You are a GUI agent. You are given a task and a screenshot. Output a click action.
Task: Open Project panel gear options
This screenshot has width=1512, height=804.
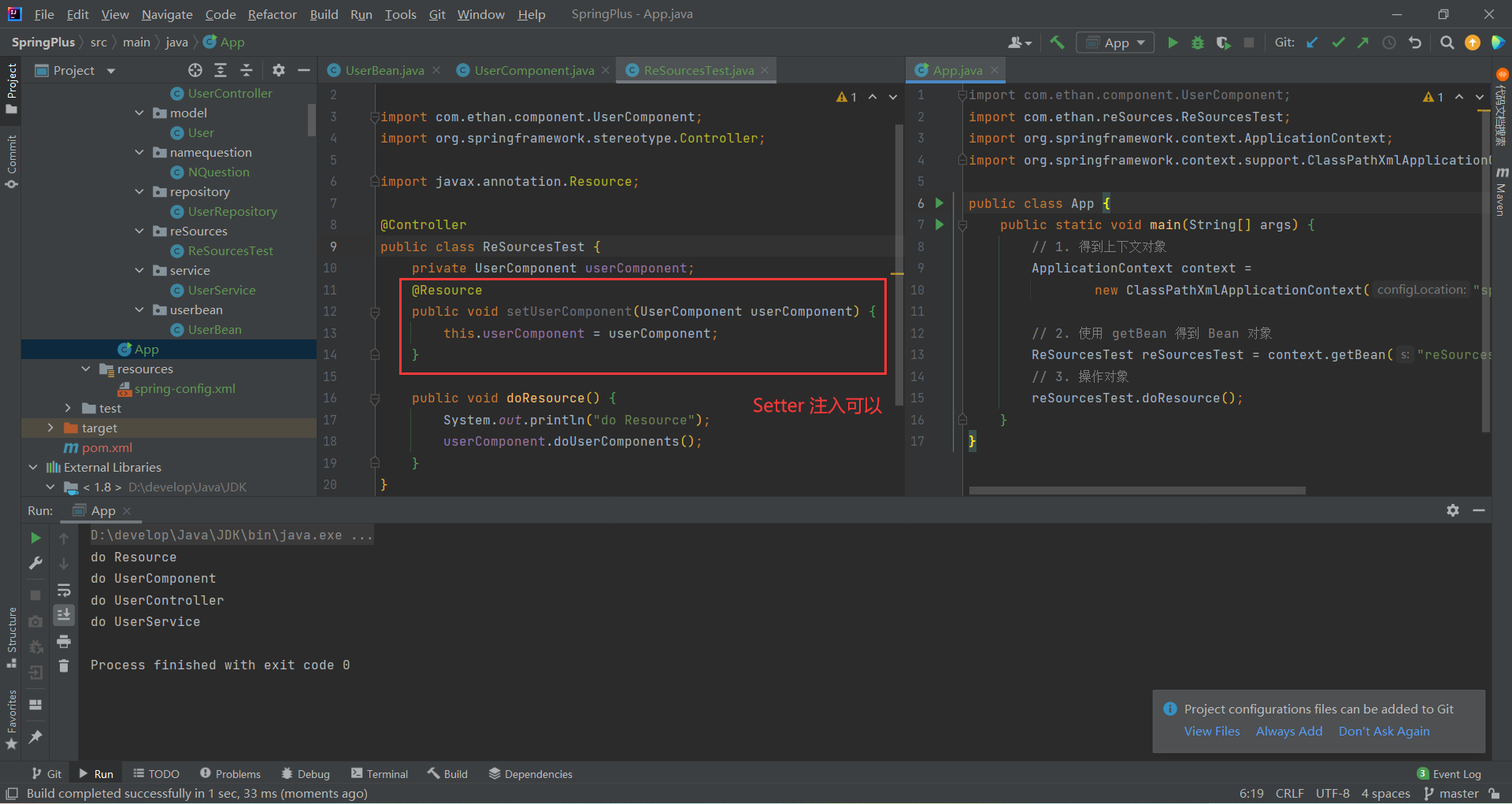coord(278,70)
